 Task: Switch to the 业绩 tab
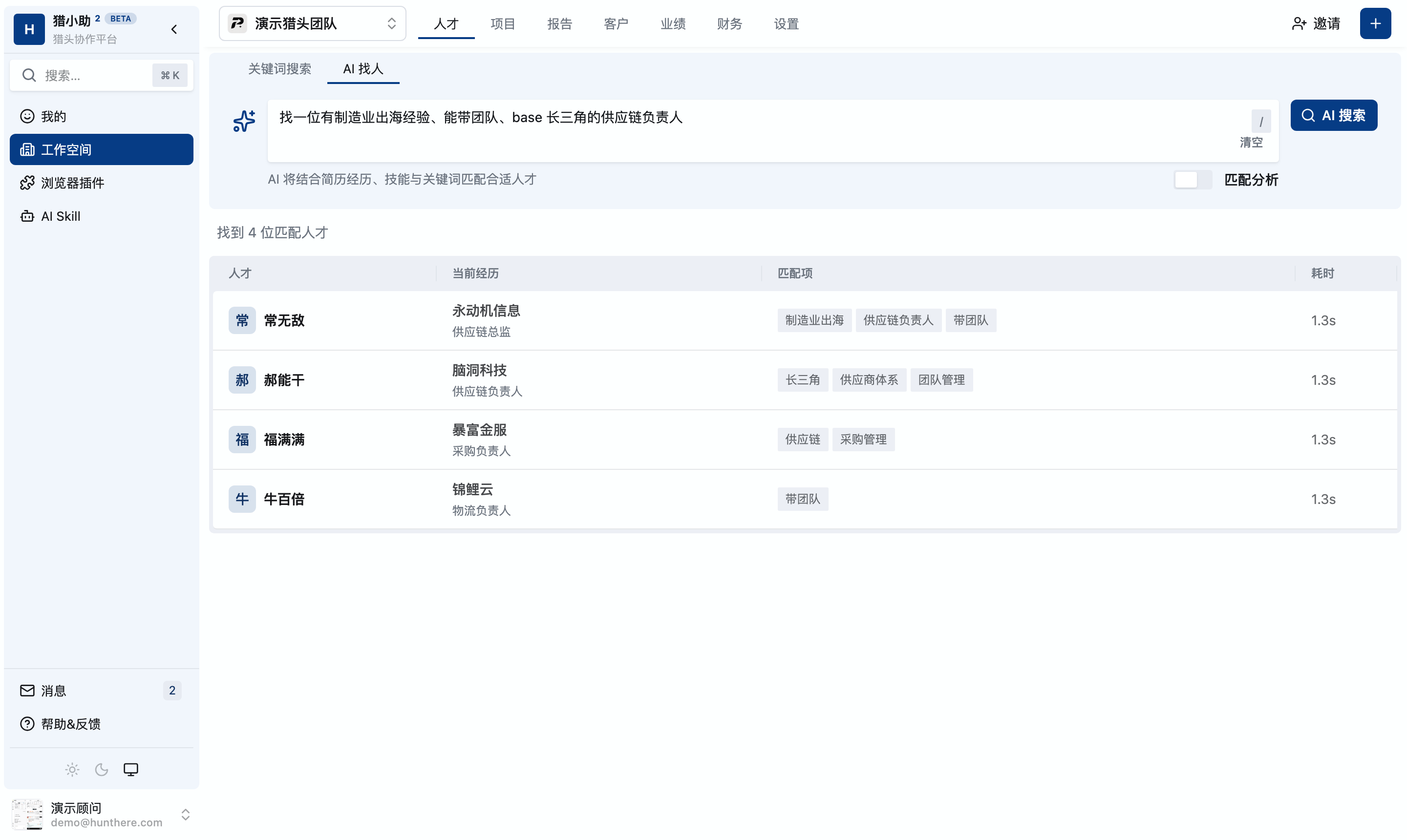point(672,24)
